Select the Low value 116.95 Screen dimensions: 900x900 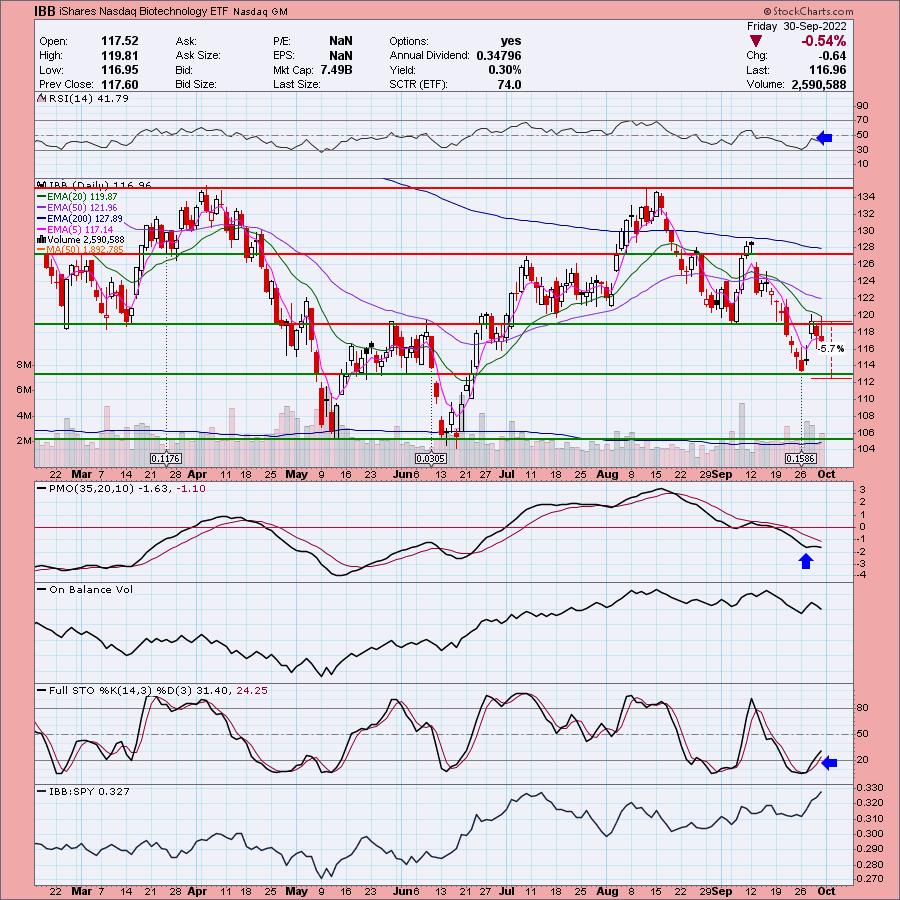(x=119, y=70)
